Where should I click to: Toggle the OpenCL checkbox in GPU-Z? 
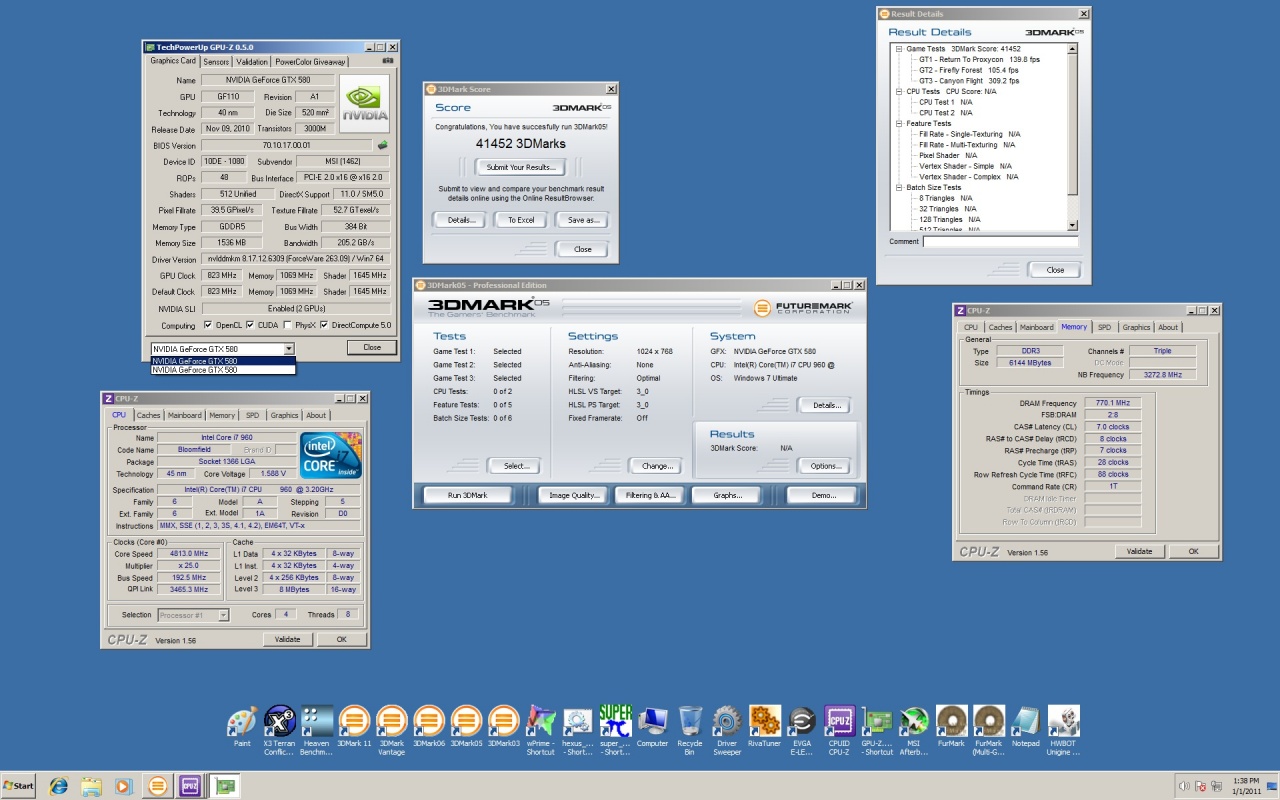click(208, 325)
